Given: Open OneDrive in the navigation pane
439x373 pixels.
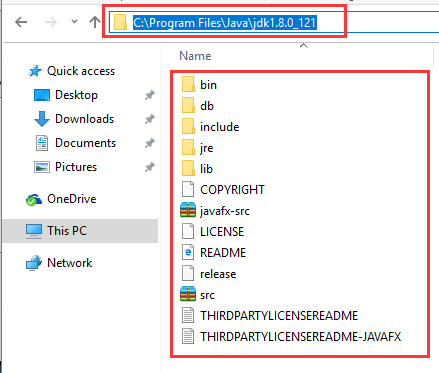Looking at the screenshot, I should click(72, 199).
